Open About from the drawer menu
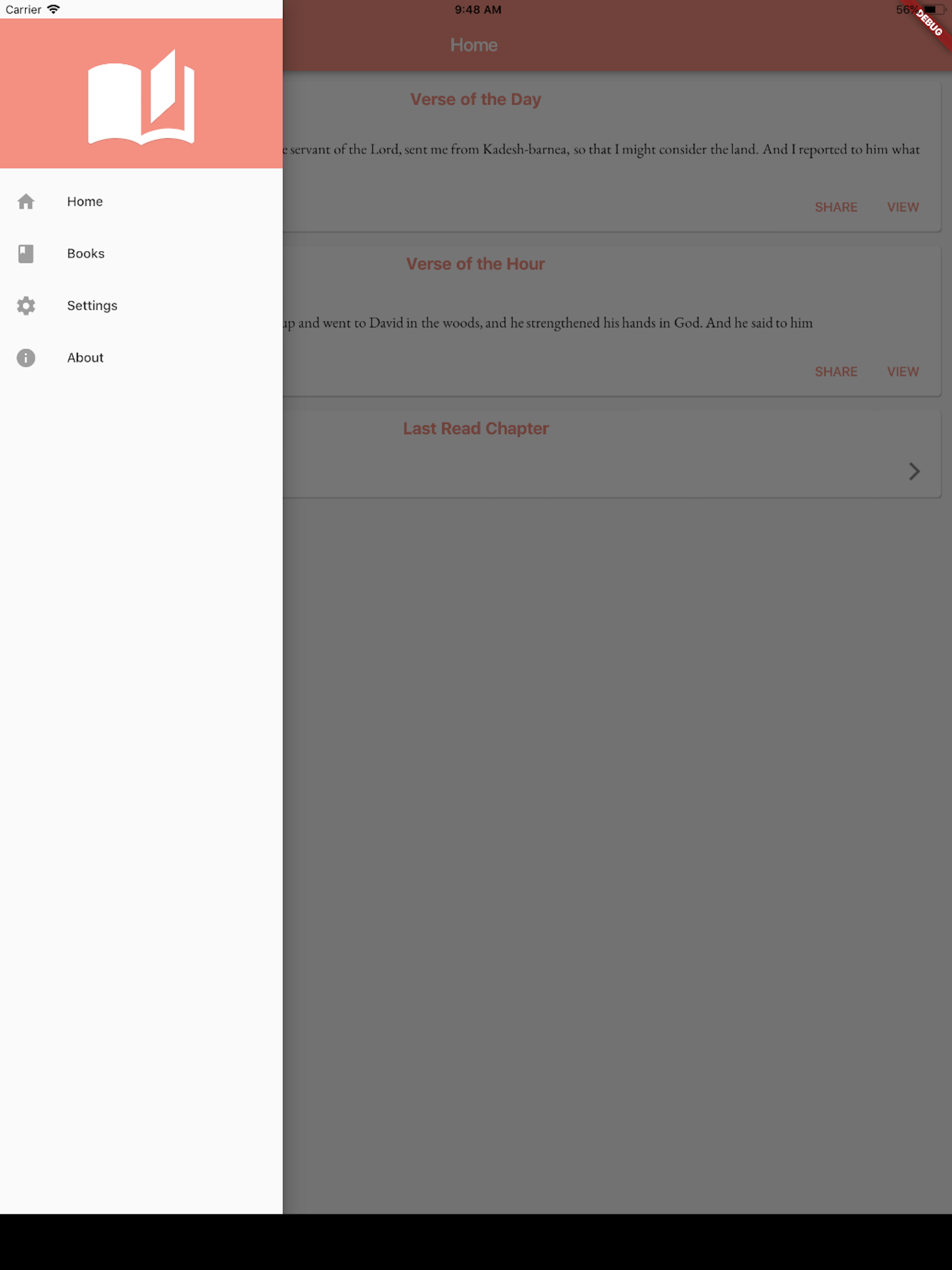 click(x=141, y=357)
